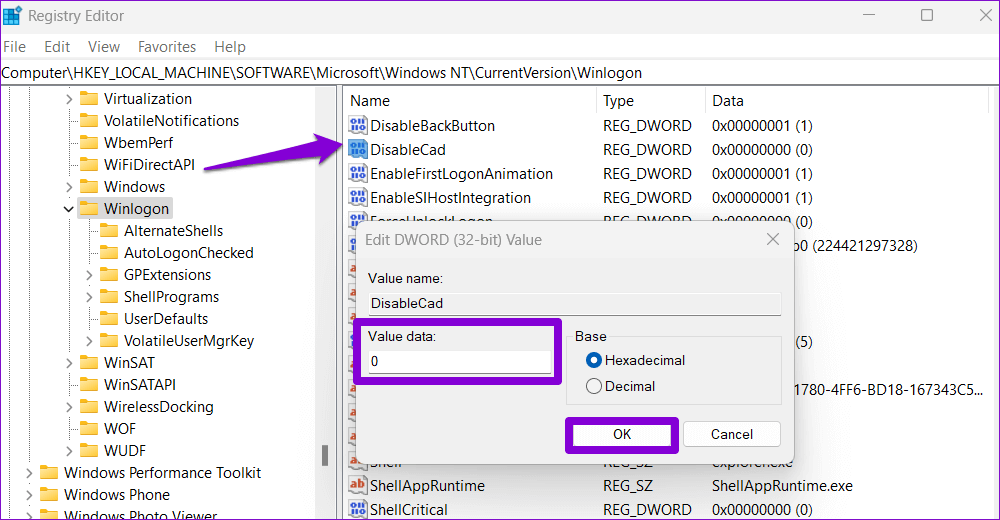Click the Value data input field
Image resolution: width=1000 pixels, height=520 pixels.
coord(460,361)
